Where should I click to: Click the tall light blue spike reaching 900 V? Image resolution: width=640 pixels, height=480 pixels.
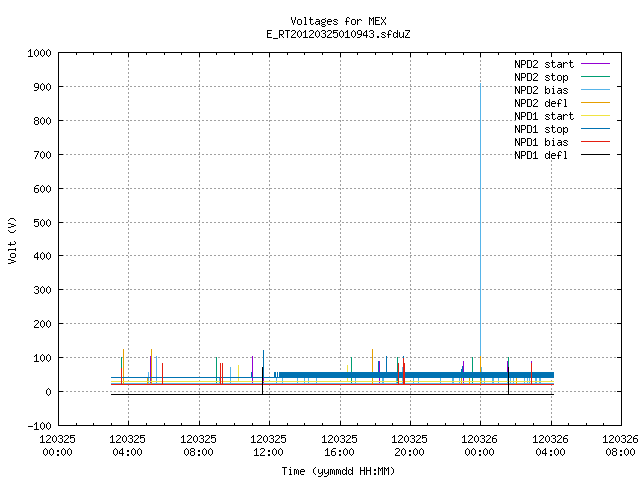480,220
